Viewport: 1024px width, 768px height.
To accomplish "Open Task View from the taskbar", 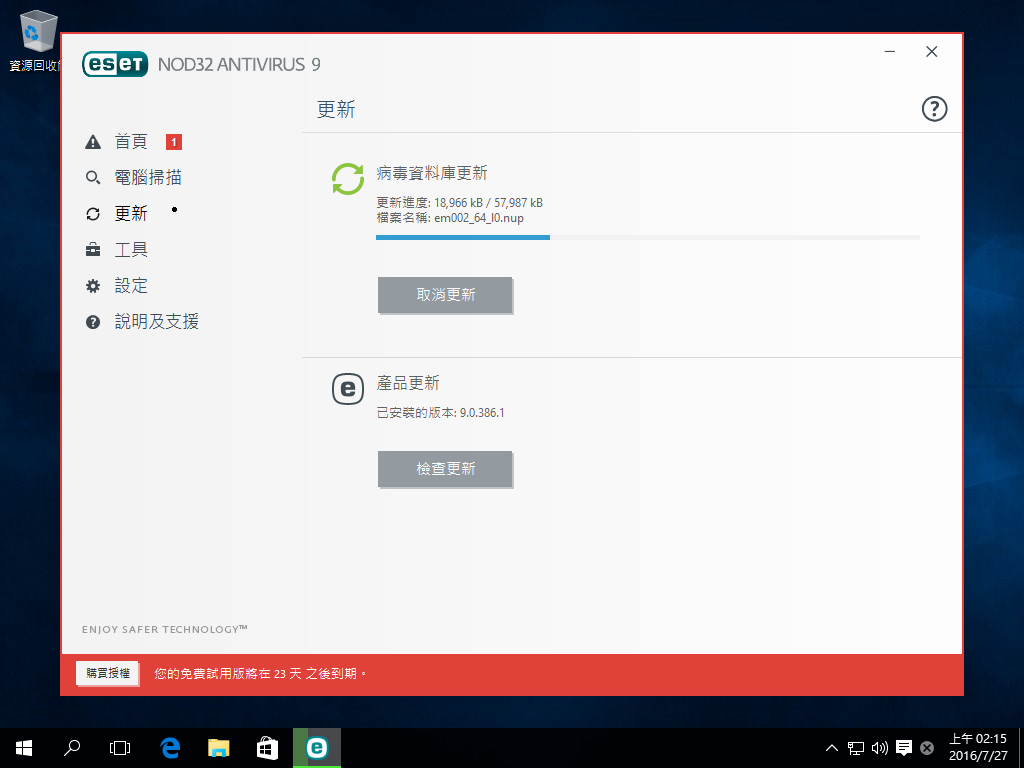I will point(120,748).
